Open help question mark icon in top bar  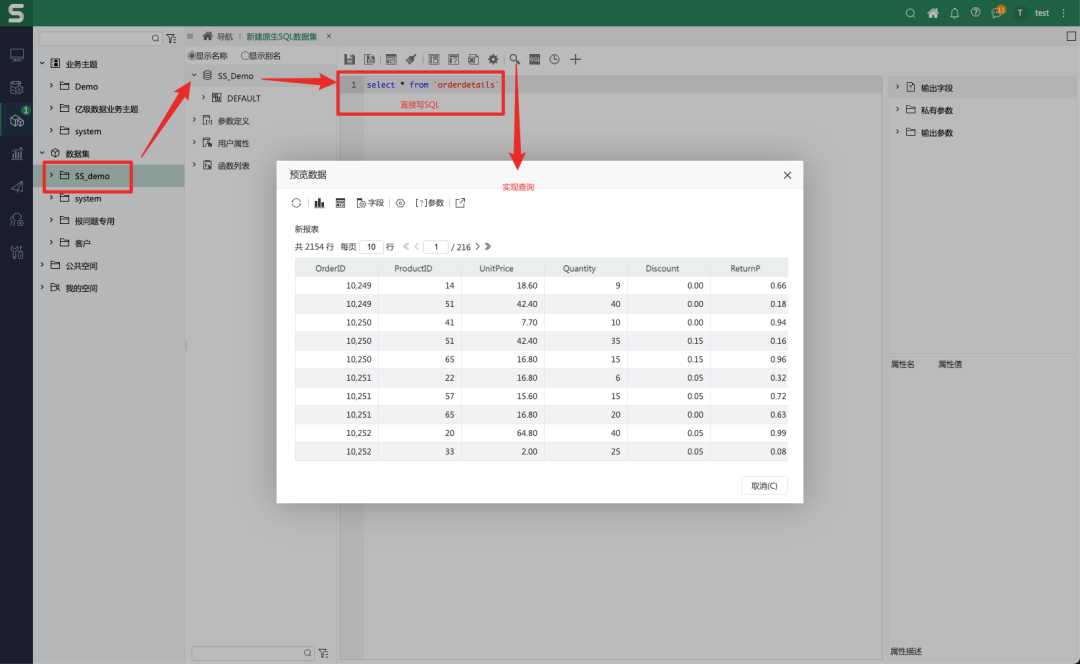(x=975, y=12)
